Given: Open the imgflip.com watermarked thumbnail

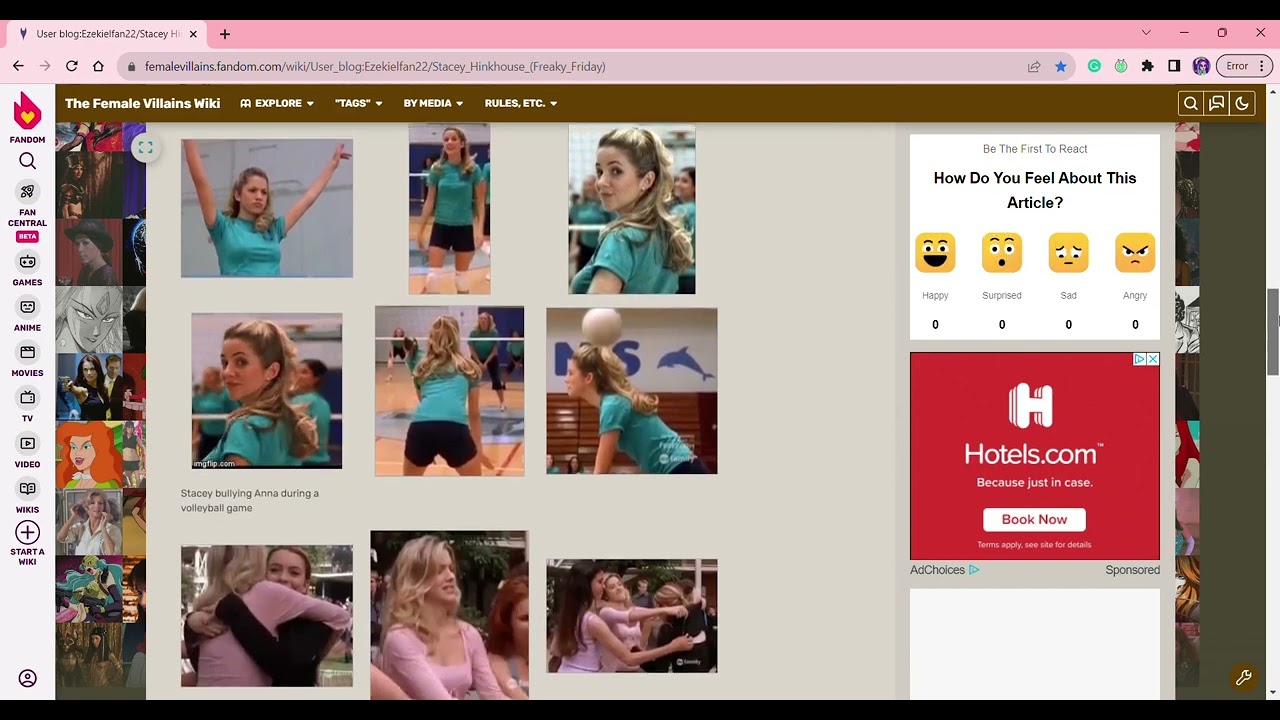Looking at the screenshot, I should pos(266,391).
